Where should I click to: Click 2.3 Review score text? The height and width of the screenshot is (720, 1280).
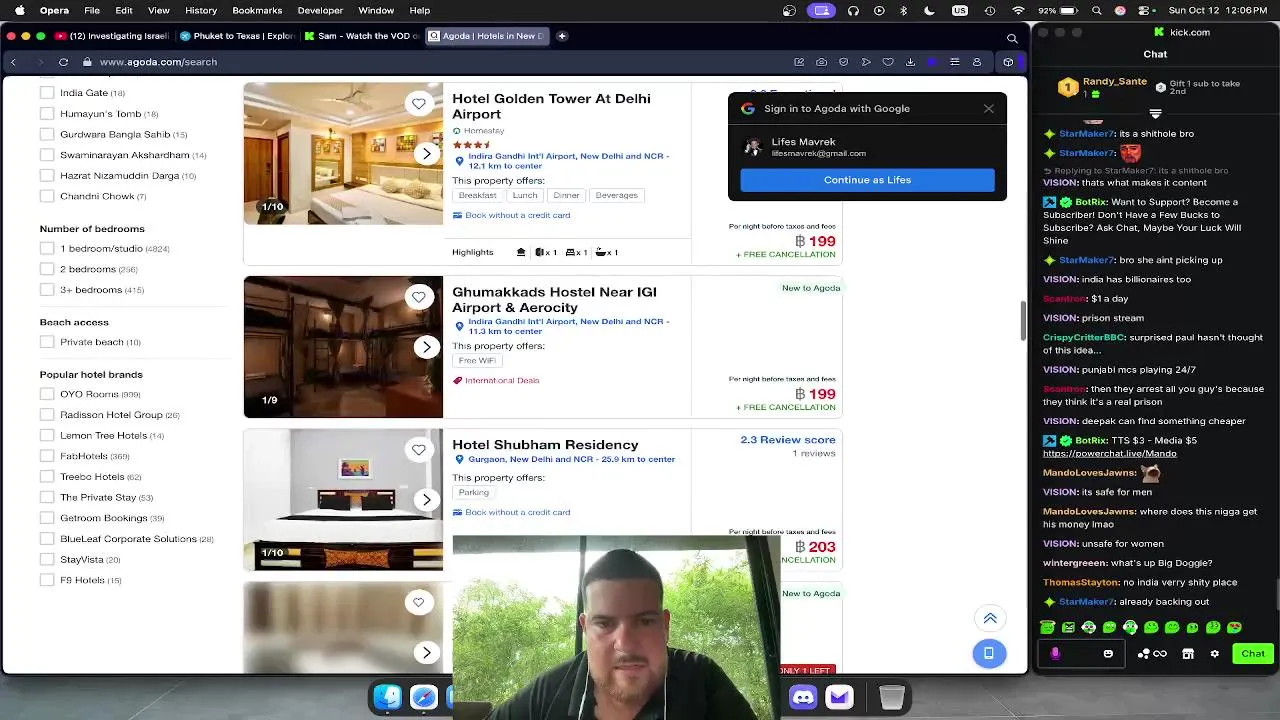[787, 440]
